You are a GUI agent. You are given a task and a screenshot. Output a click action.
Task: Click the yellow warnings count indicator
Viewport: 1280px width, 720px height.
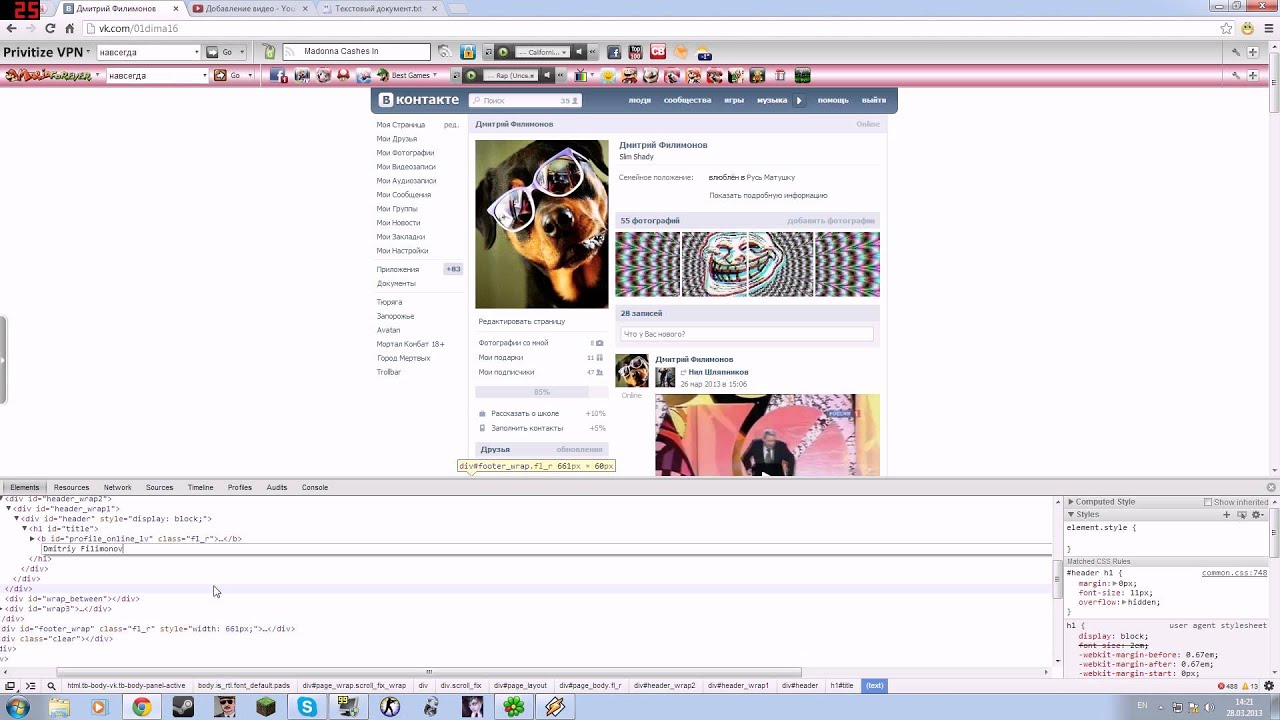point(1250,686)
